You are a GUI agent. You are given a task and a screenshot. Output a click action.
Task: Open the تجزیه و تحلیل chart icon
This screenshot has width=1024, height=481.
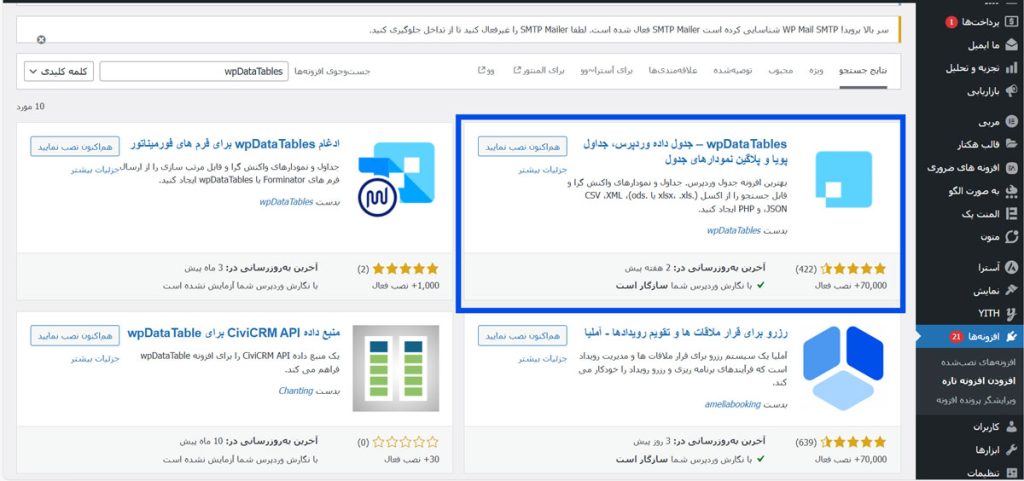click(1011, 68)
